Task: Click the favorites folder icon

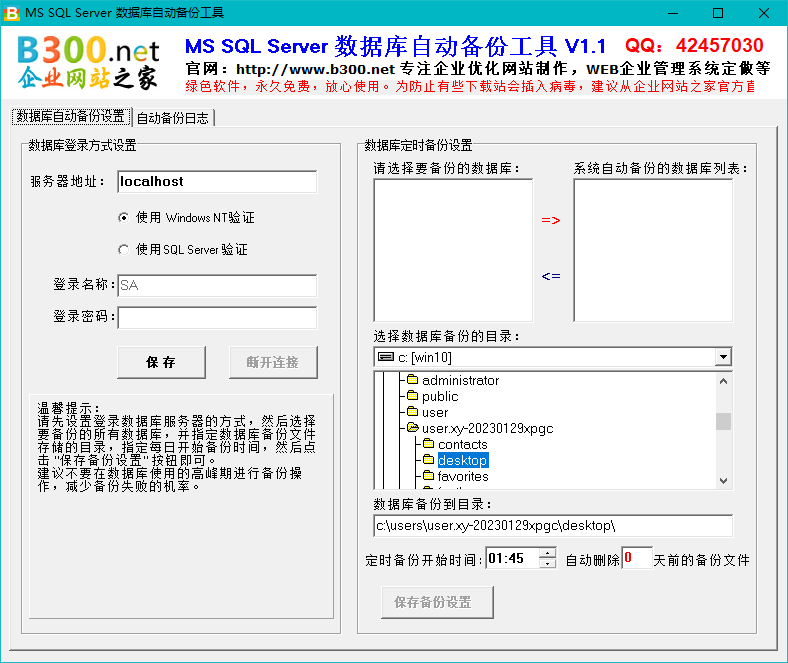Action: [x=429, y=476]
